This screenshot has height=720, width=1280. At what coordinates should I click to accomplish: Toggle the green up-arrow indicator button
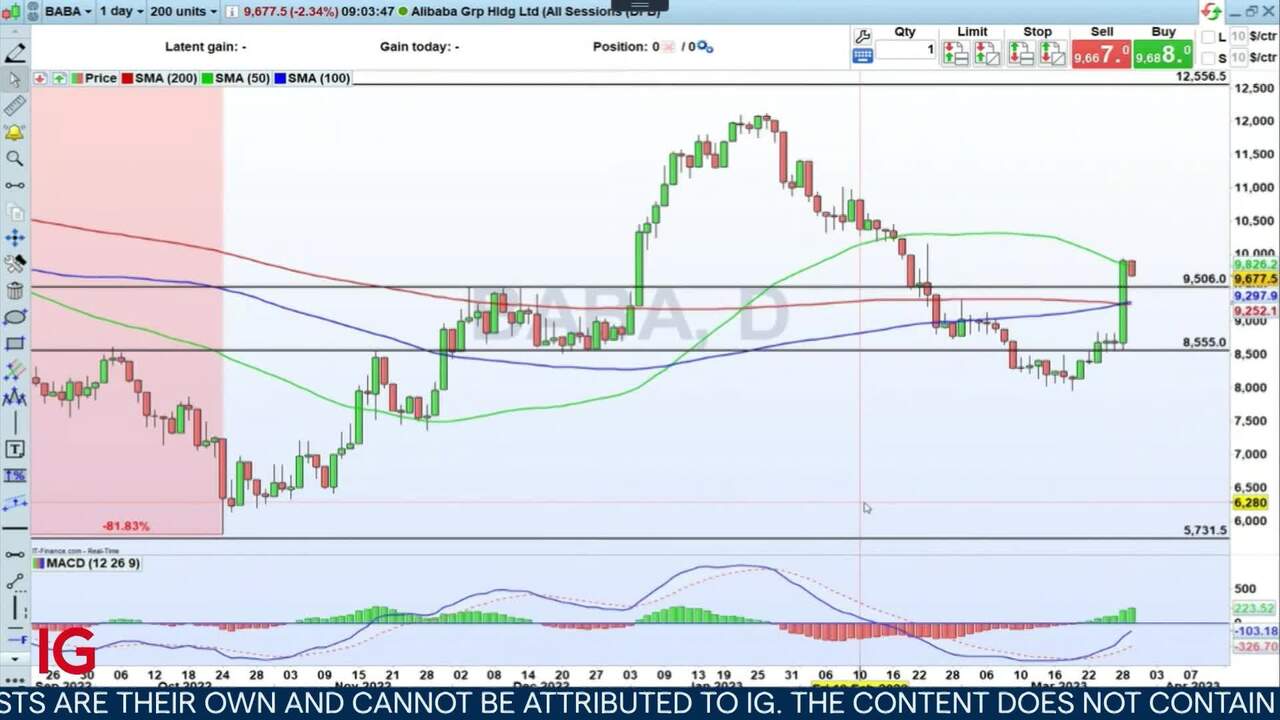[x=60, y=78]
